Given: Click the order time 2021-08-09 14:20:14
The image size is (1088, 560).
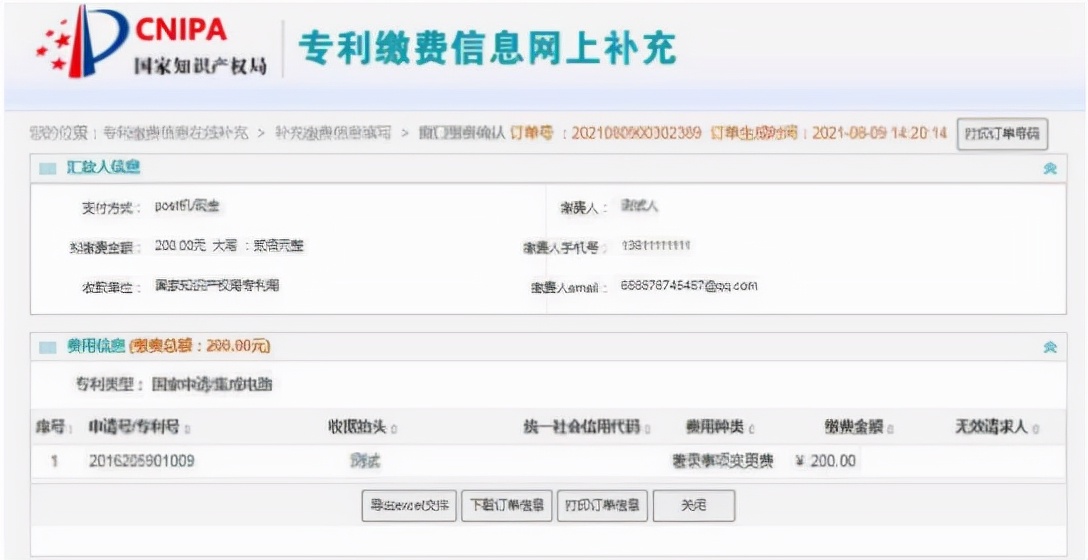Looking at the screenshot, I should pyautogui.click(x=880, y=133).
